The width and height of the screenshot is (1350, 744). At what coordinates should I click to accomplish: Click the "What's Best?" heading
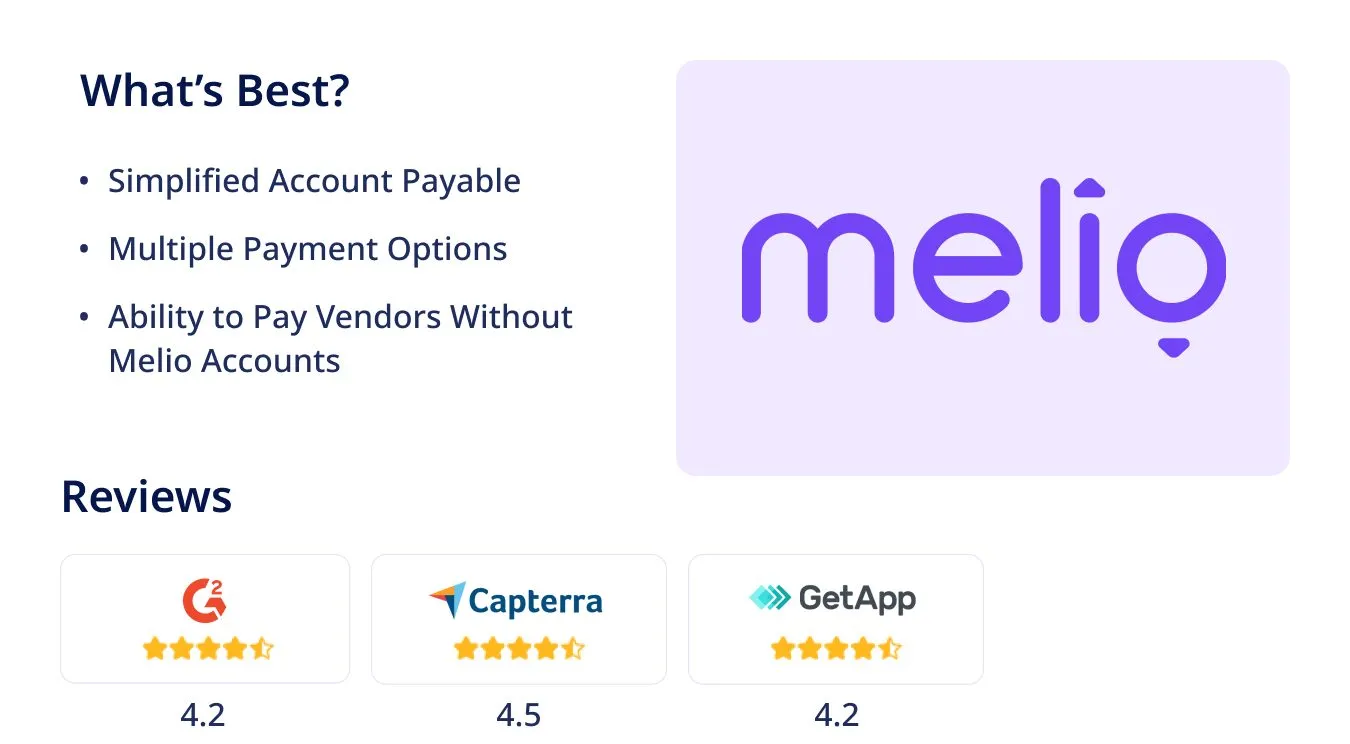click(215, 91)
